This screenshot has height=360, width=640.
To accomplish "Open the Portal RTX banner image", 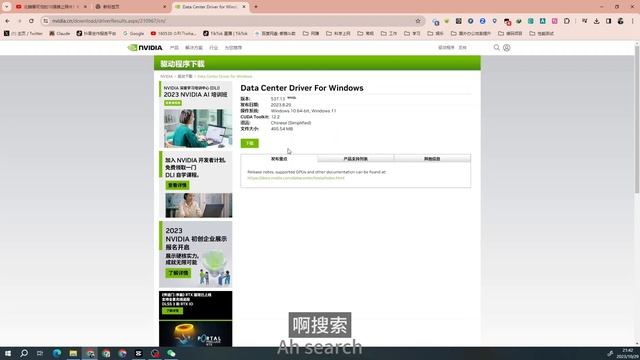I will click(196, 333).
